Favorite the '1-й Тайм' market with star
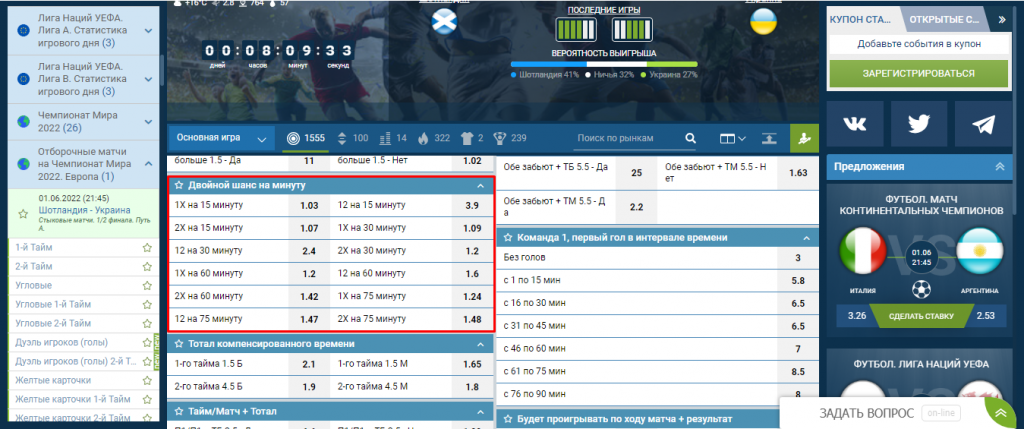Viewport: 1024px width, 429px height. click(147, 247)
